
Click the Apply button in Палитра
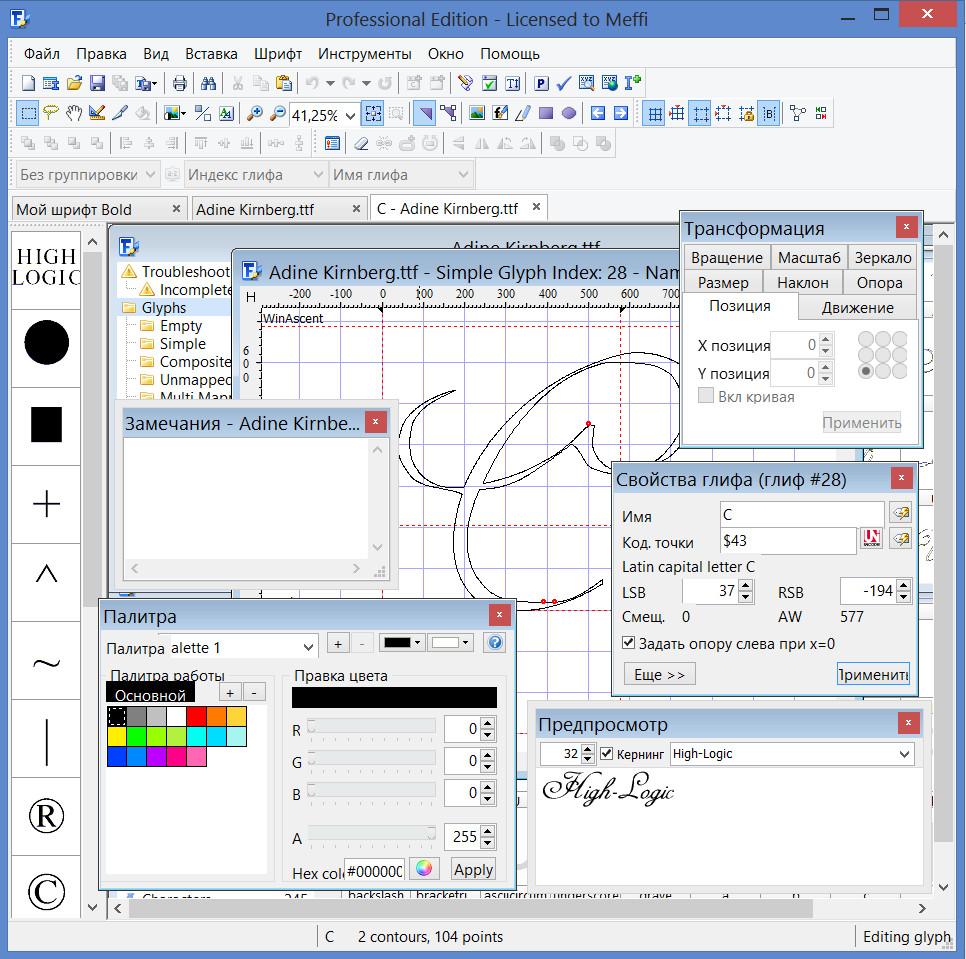(x=473, y=869)
